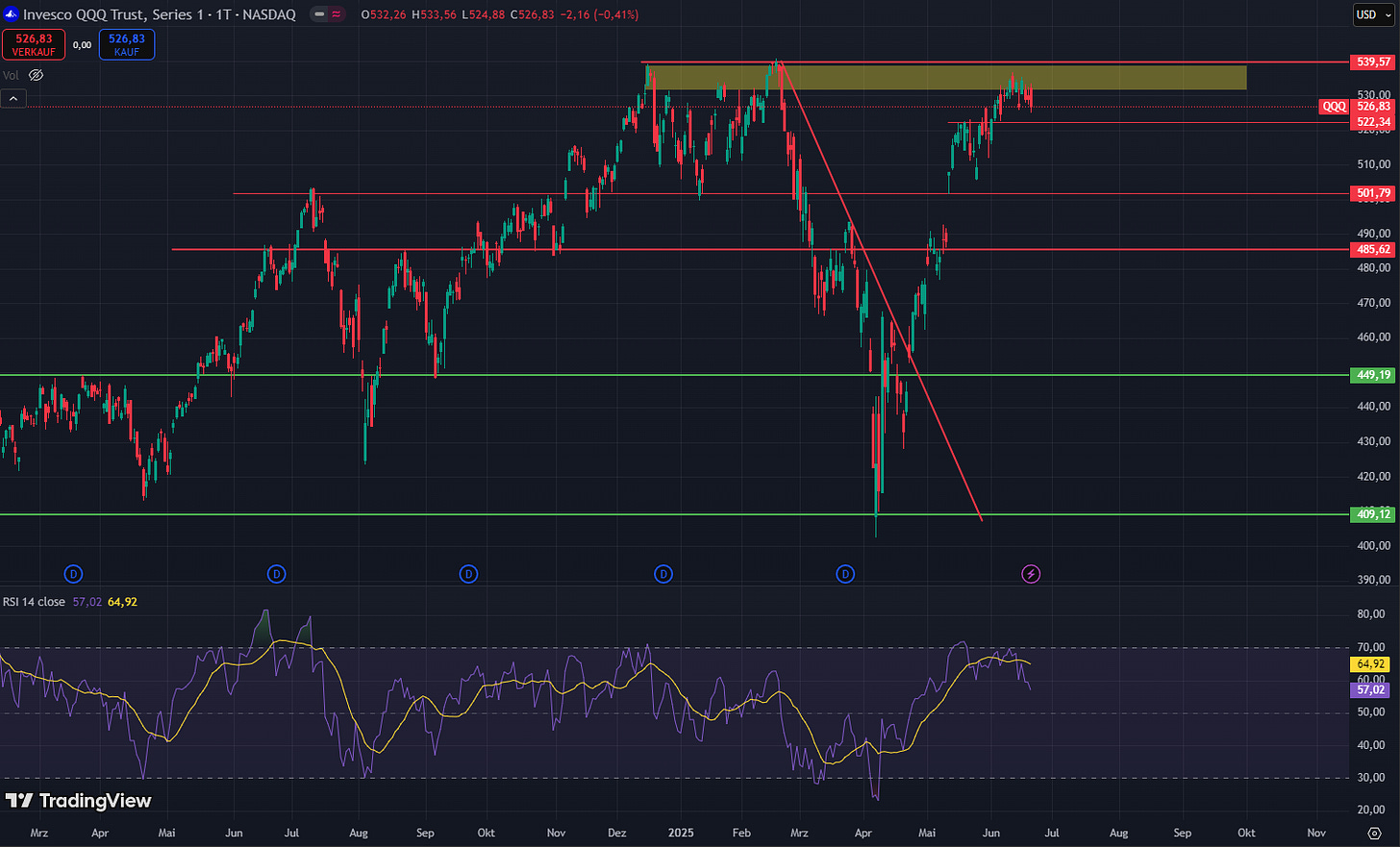Click the Invesco QQQ symbol logo icon
The width and height of the screenshot is (1400, 847).
click(x=12, y=14)
